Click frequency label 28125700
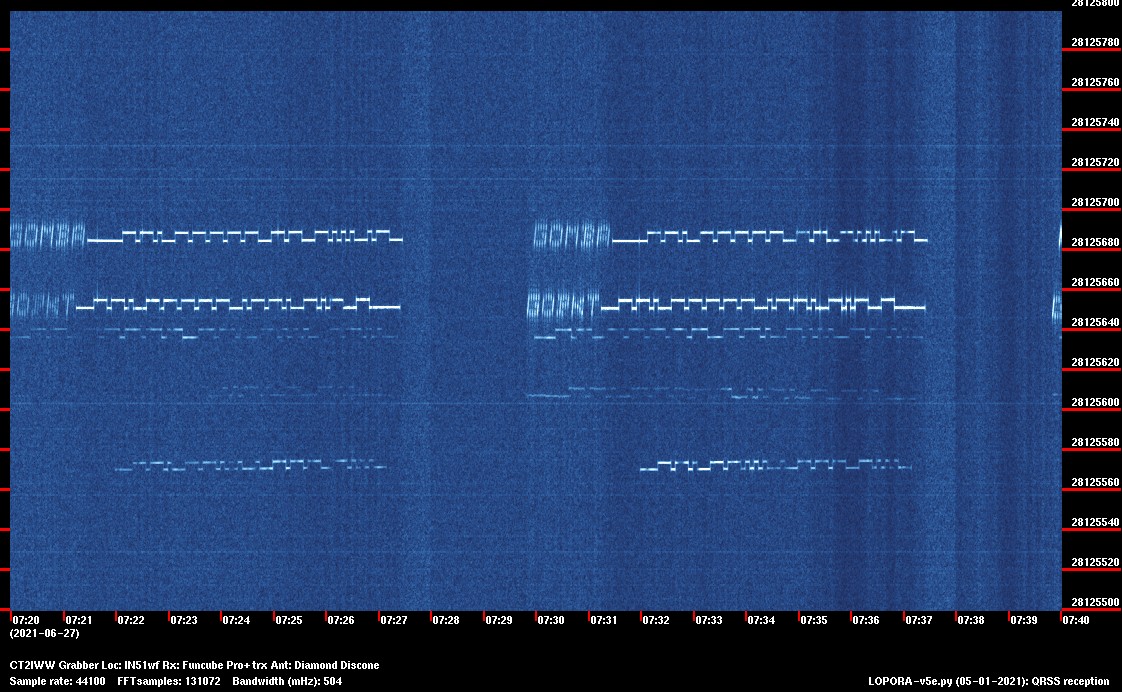 [1095, 203]
